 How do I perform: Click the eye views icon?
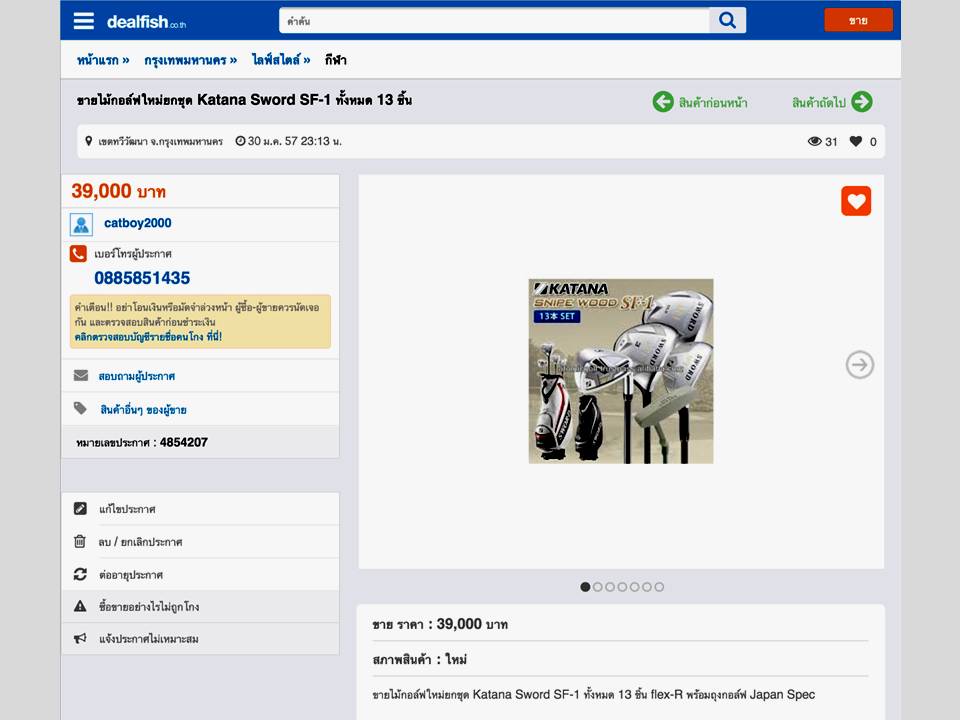pos(814,141)
